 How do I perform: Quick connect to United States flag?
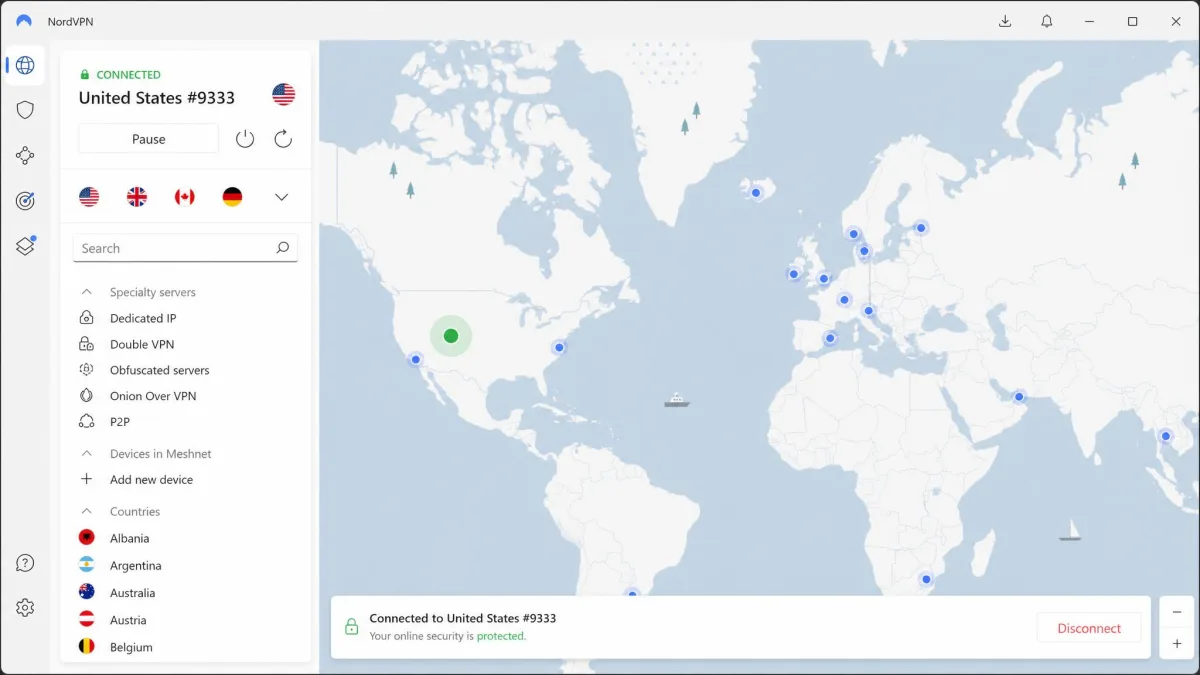tap(89, 197)
